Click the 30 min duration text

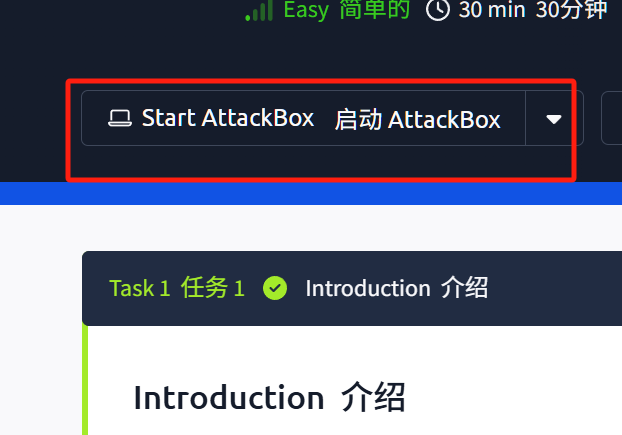492,10
